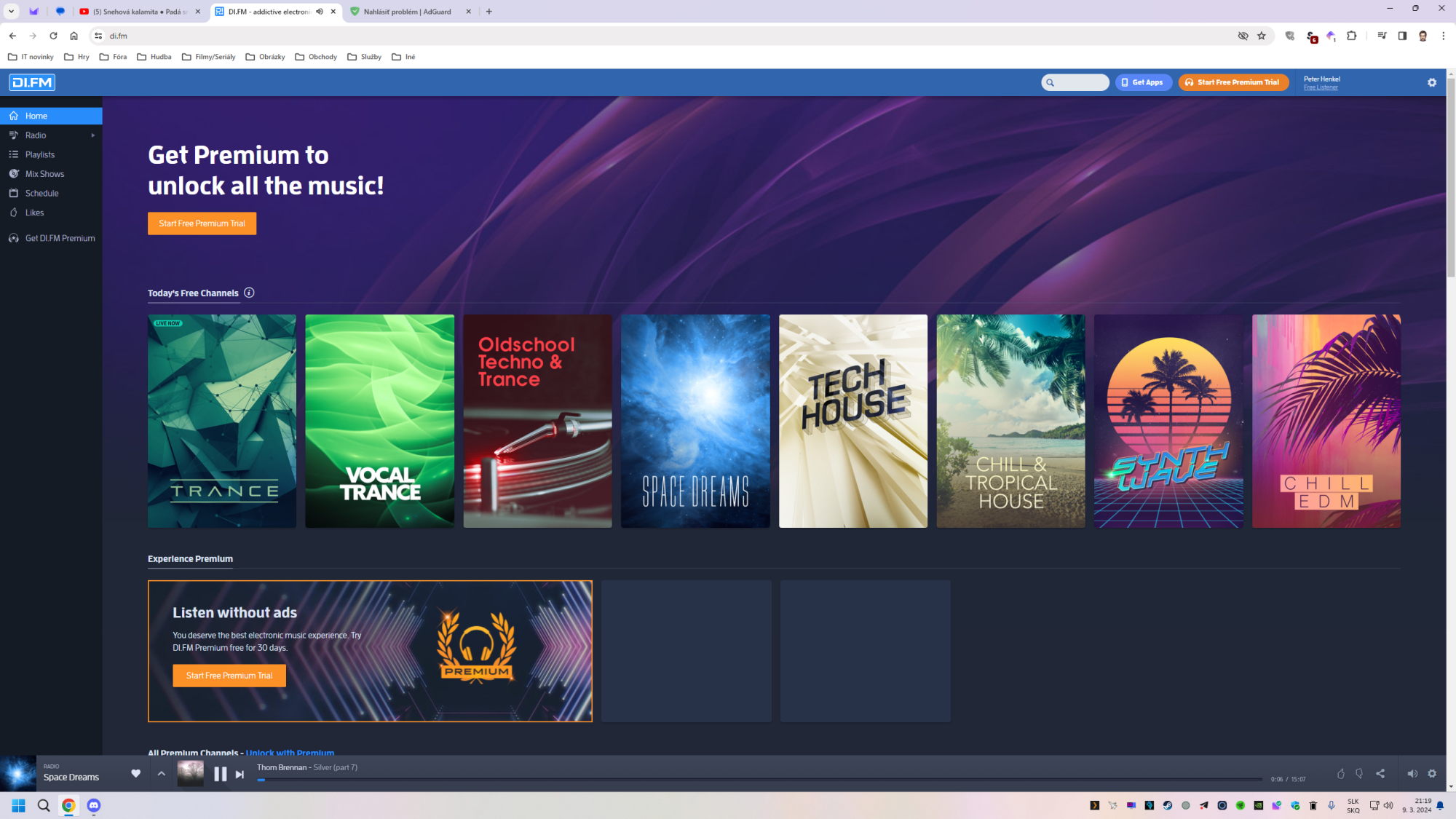Screen dimensions: 1456x819
Task: Click the Start Free Premium Trial button
Action: pyautogui.click(x=202, y=223)
